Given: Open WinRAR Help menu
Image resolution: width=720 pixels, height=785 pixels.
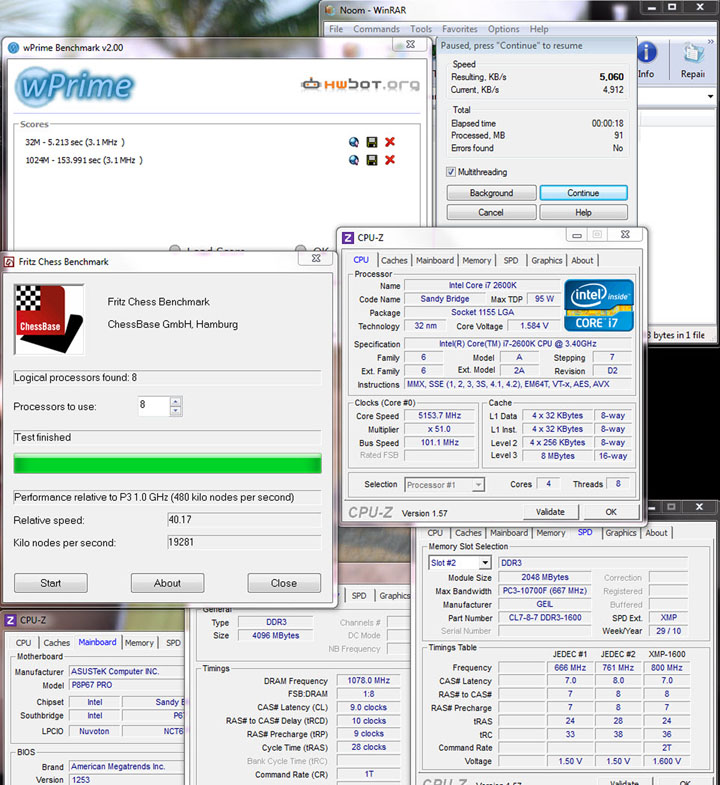Looking at the screenshot, I should tap(539, 29).
